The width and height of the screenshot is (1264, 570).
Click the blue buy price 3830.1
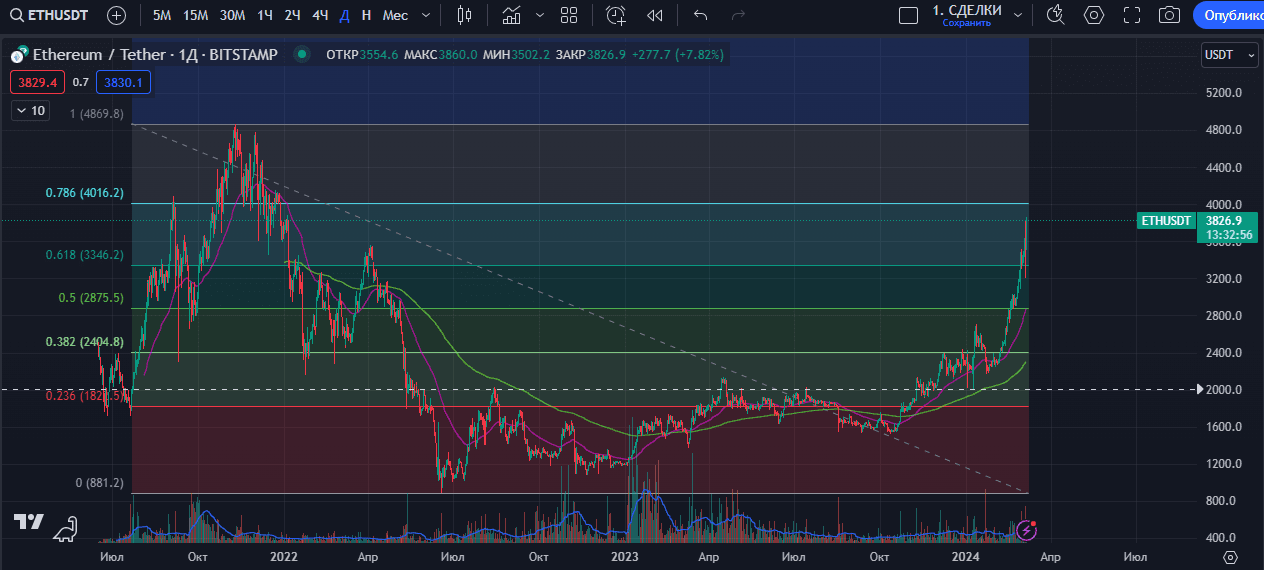click(x=124, y=82)
